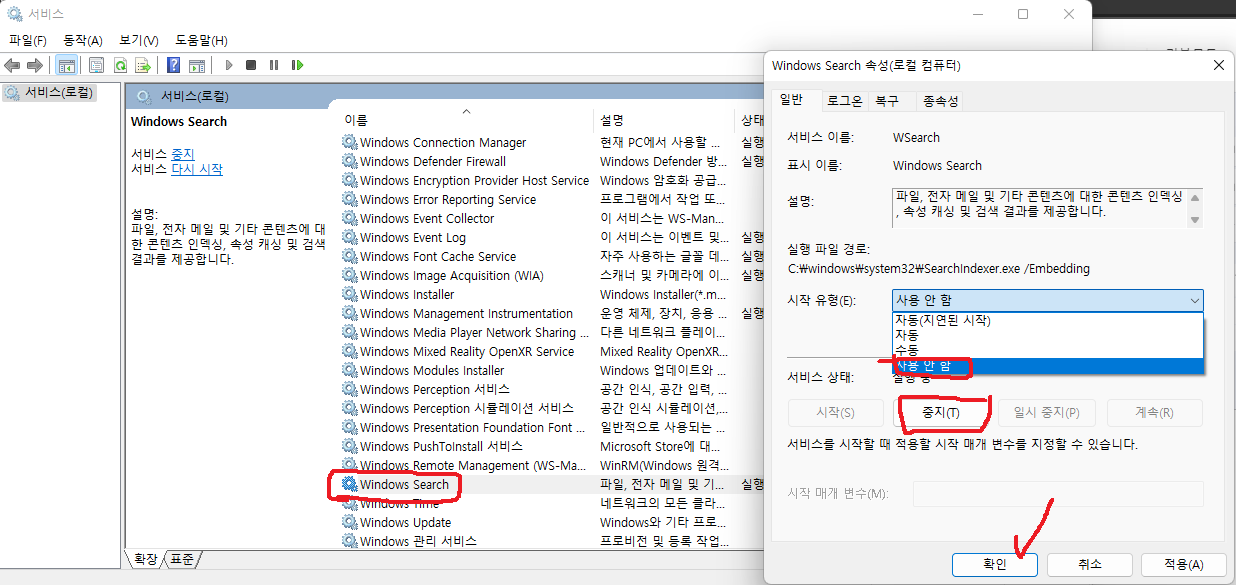Open the 보기(V) menu

coord(139,40)
